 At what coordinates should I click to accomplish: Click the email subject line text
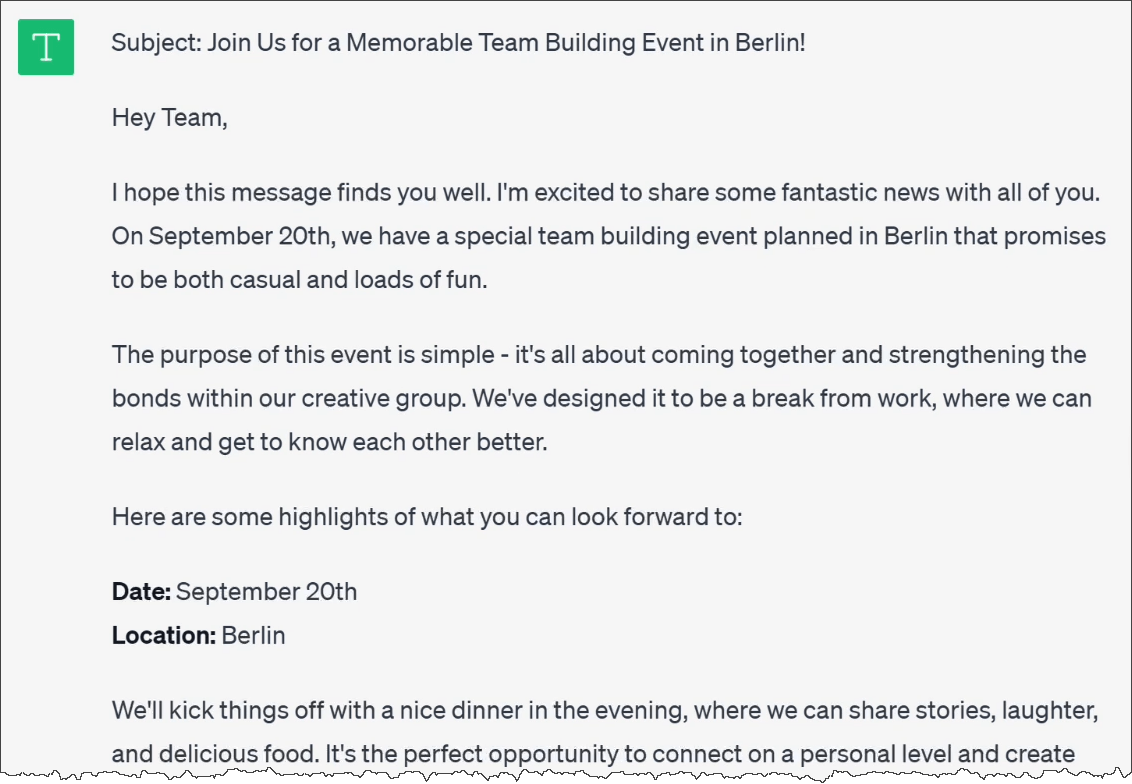tap(458, 44)
